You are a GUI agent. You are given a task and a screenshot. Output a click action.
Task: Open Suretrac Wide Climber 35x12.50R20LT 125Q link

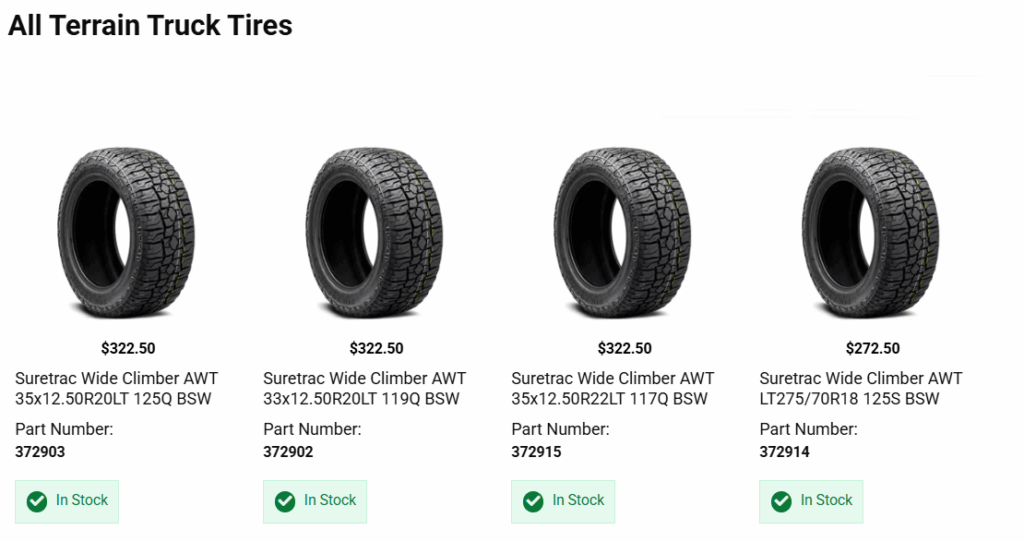point(116,389)
